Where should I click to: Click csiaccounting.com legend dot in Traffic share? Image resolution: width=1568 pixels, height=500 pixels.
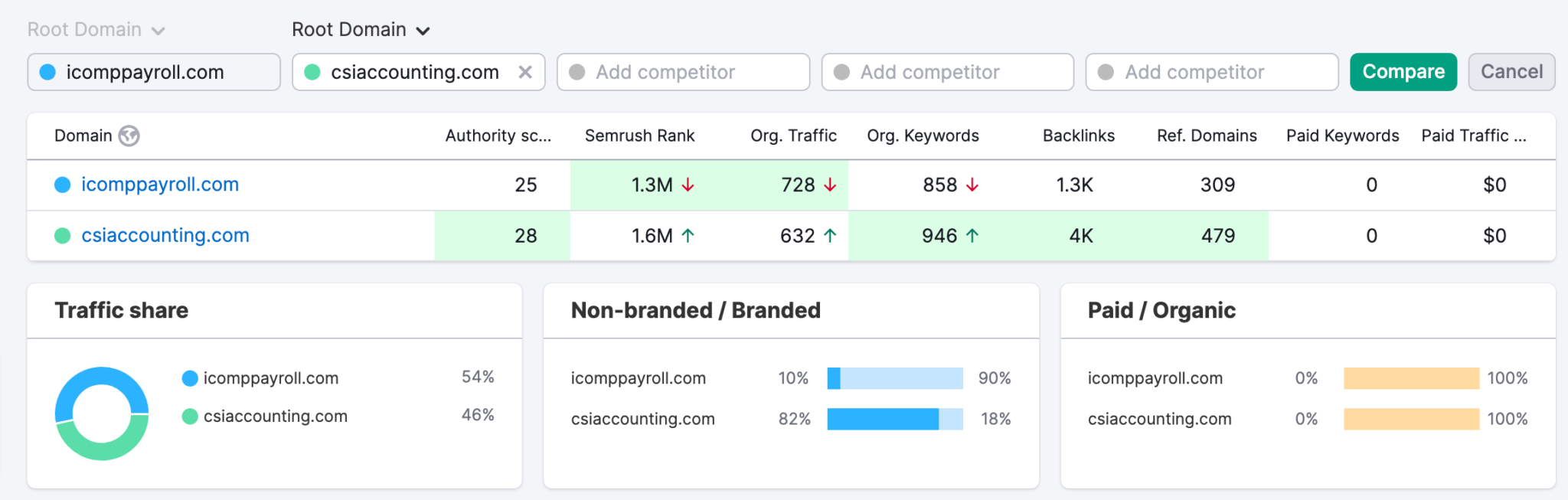pyautogui.click(x=190, y=417)
